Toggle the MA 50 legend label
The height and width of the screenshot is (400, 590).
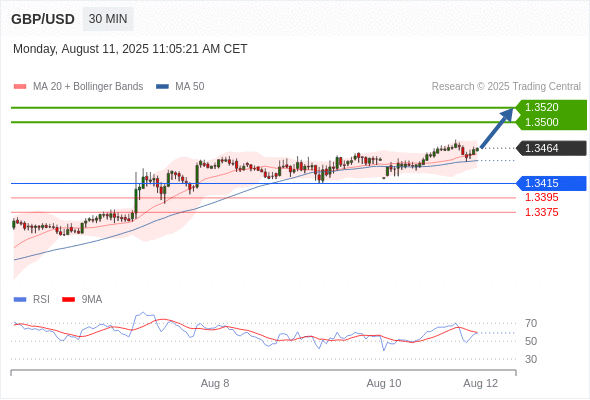(190, 87)
